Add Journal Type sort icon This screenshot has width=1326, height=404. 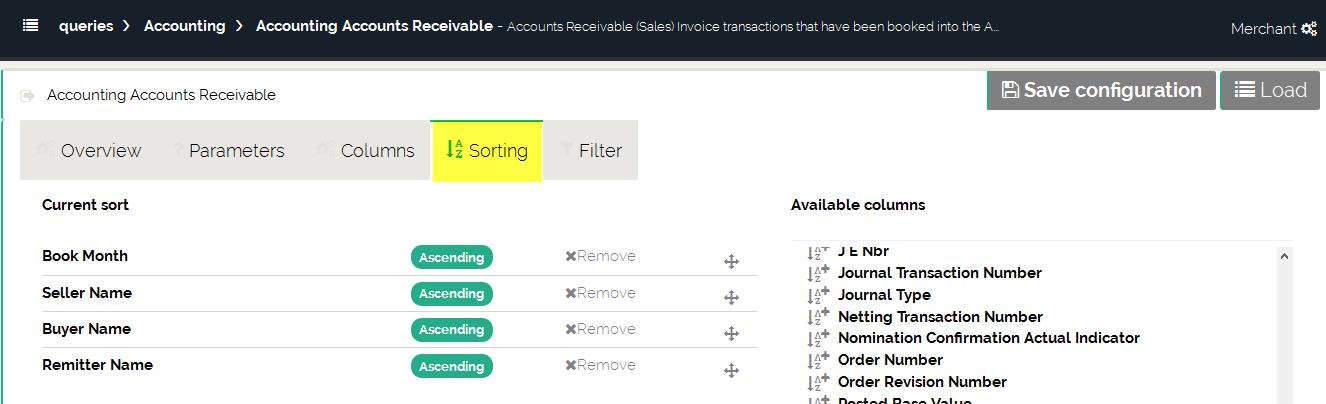point(818,295)
